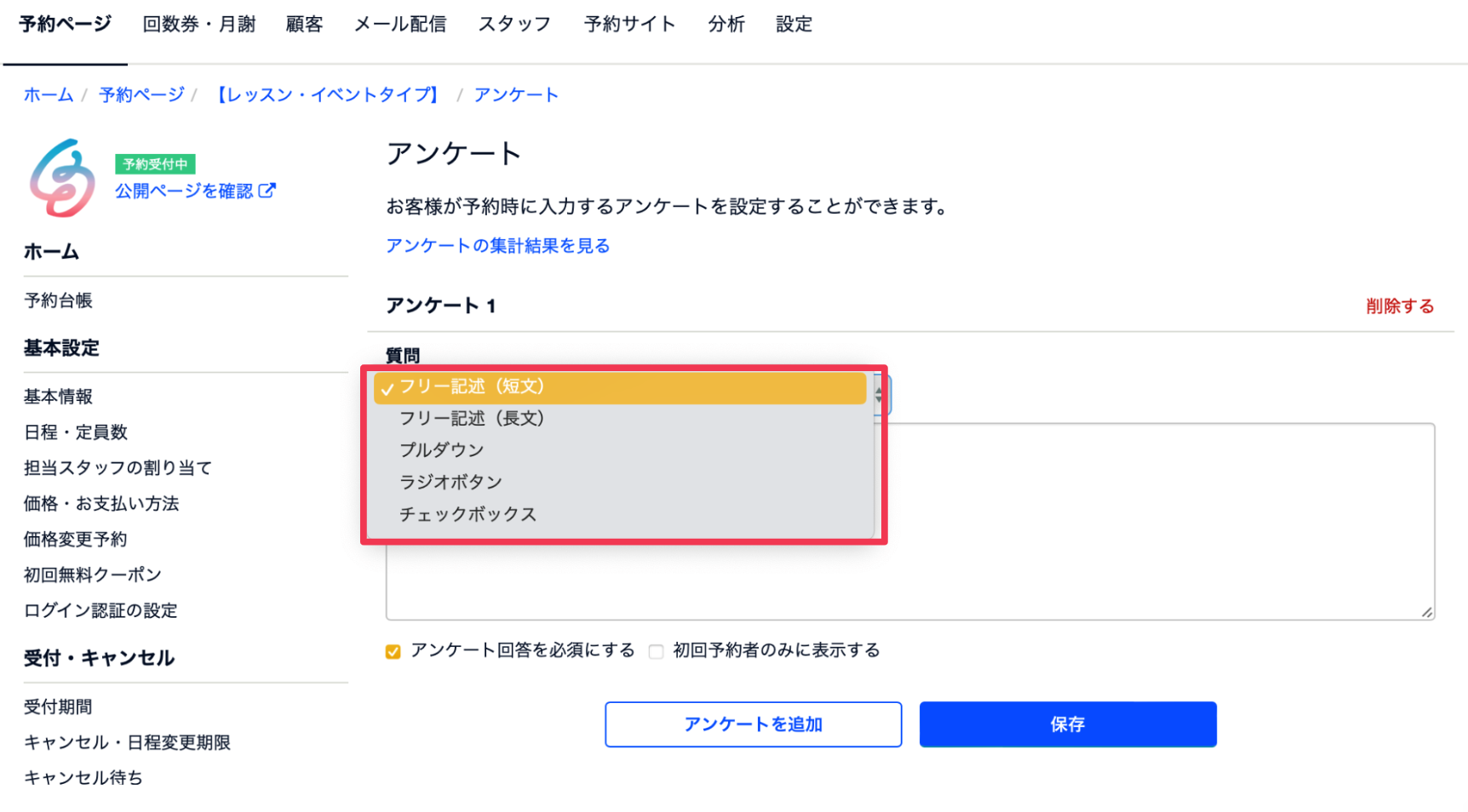This screenshot has height=812, width=1468.
Task: Click the select box up-down arrow
Action: [x=880, y=395]
